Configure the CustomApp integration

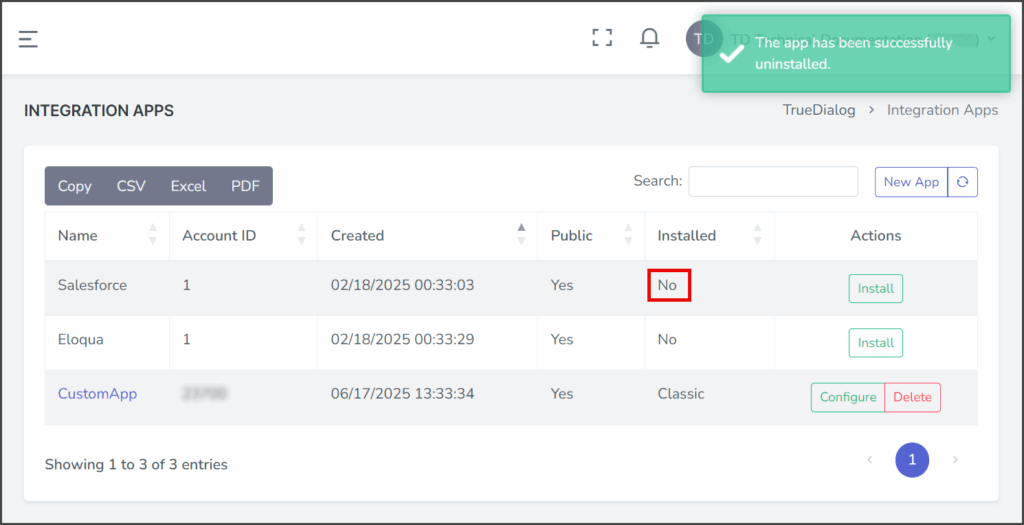(x=848, y=397)
